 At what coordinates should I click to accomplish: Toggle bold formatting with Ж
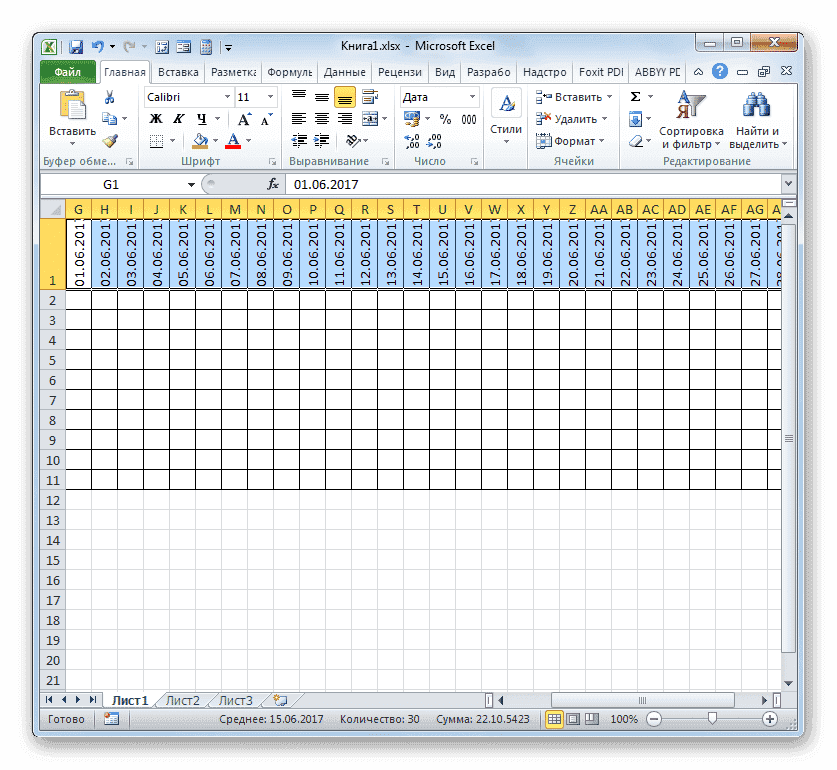(x=154, y=118)
